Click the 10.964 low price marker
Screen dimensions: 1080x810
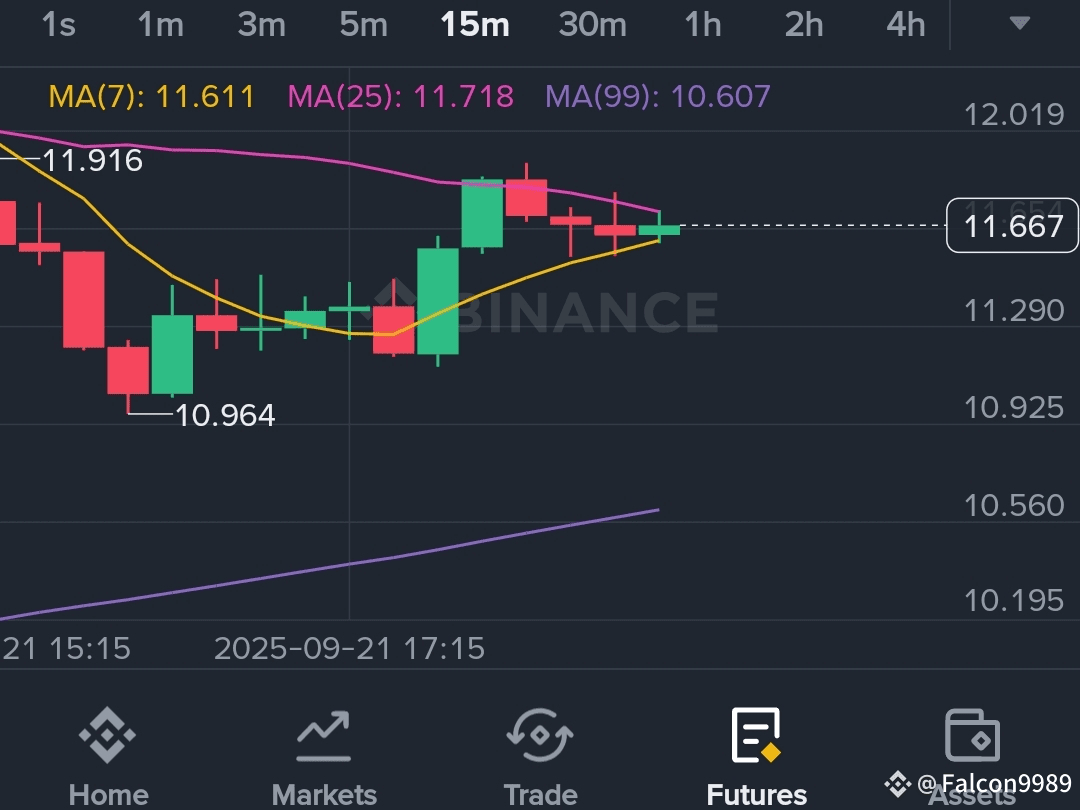tap(225, 415)
